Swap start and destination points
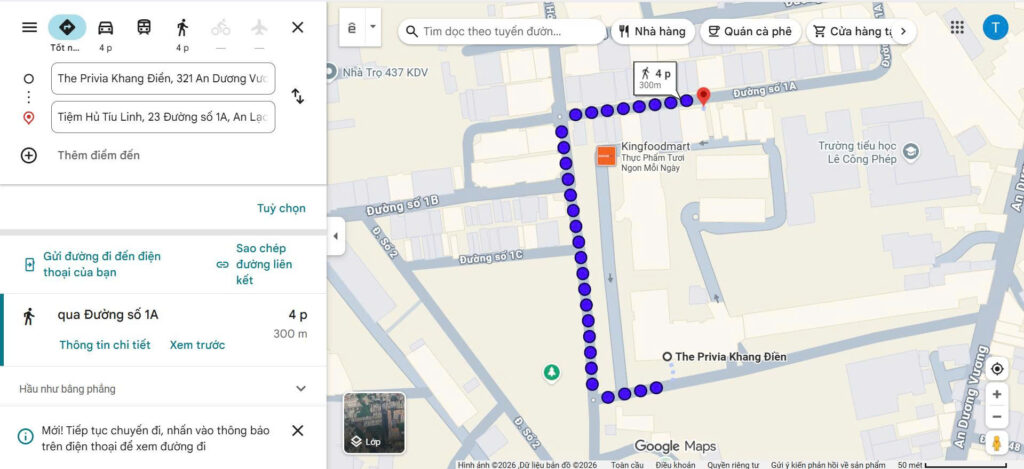1024x469 pixels. pos(298,96)
